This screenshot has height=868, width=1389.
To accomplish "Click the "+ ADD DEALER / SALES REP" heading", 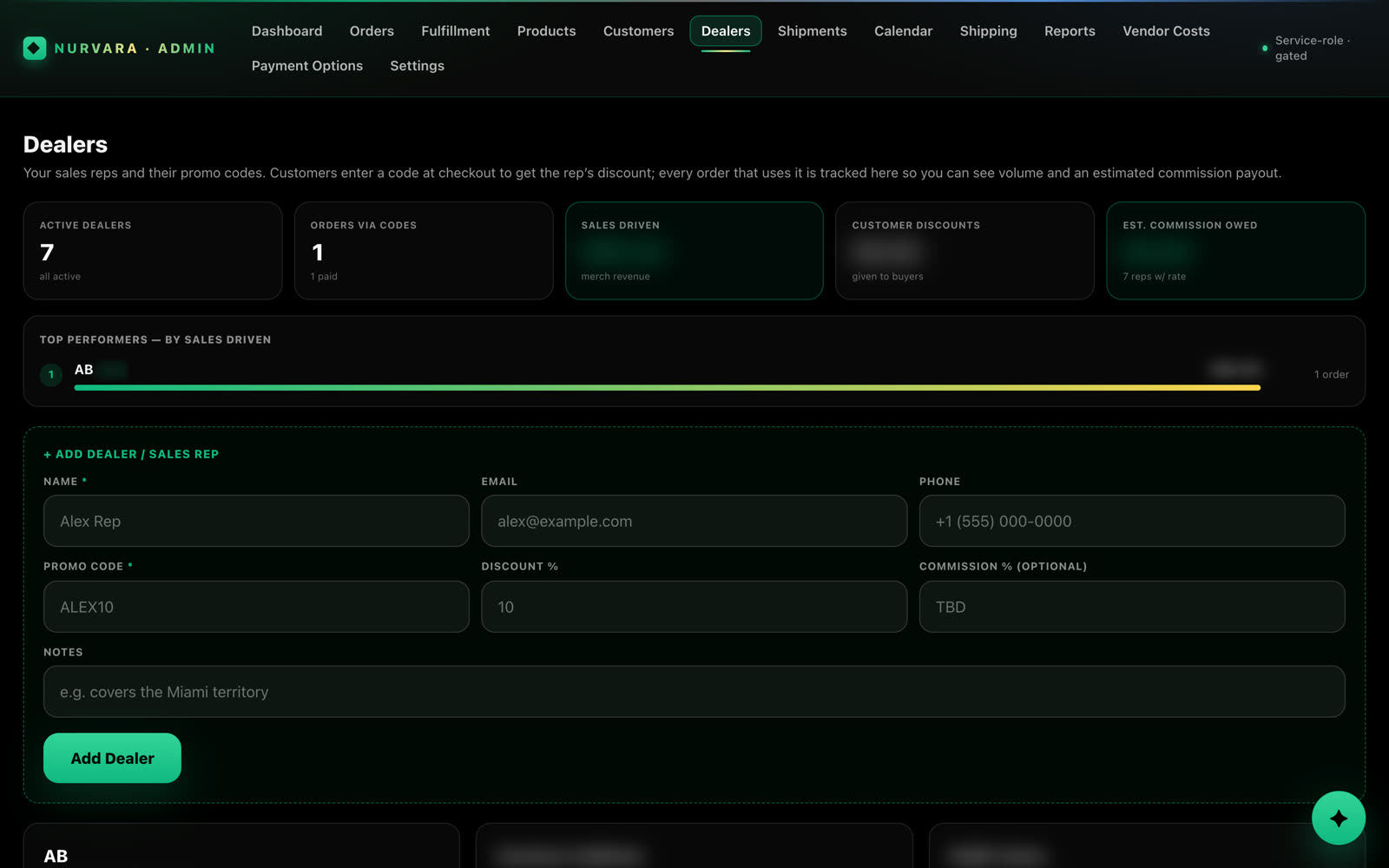I will [x=131, y=454].
